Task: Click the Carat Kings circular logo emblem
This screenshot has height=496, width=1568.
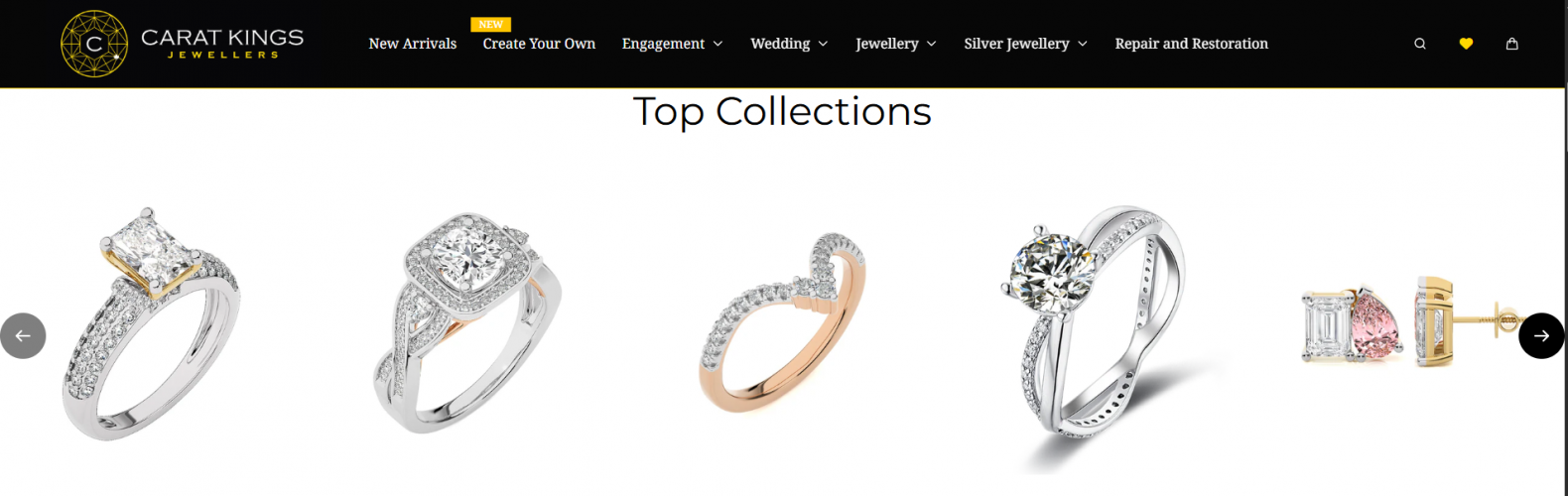Action: coord(94,44)
